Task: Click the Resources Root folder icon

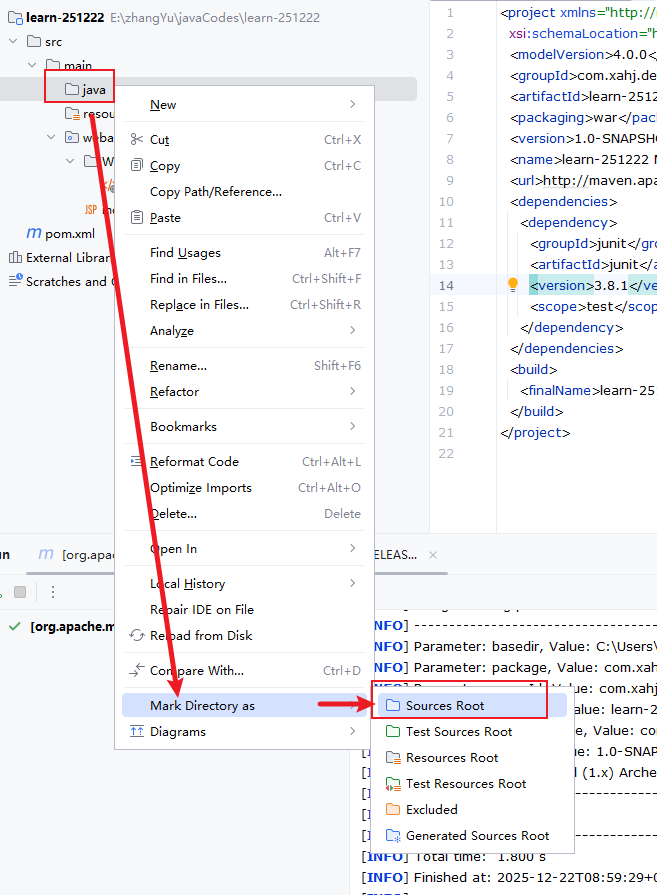Action: pos(393,757)
